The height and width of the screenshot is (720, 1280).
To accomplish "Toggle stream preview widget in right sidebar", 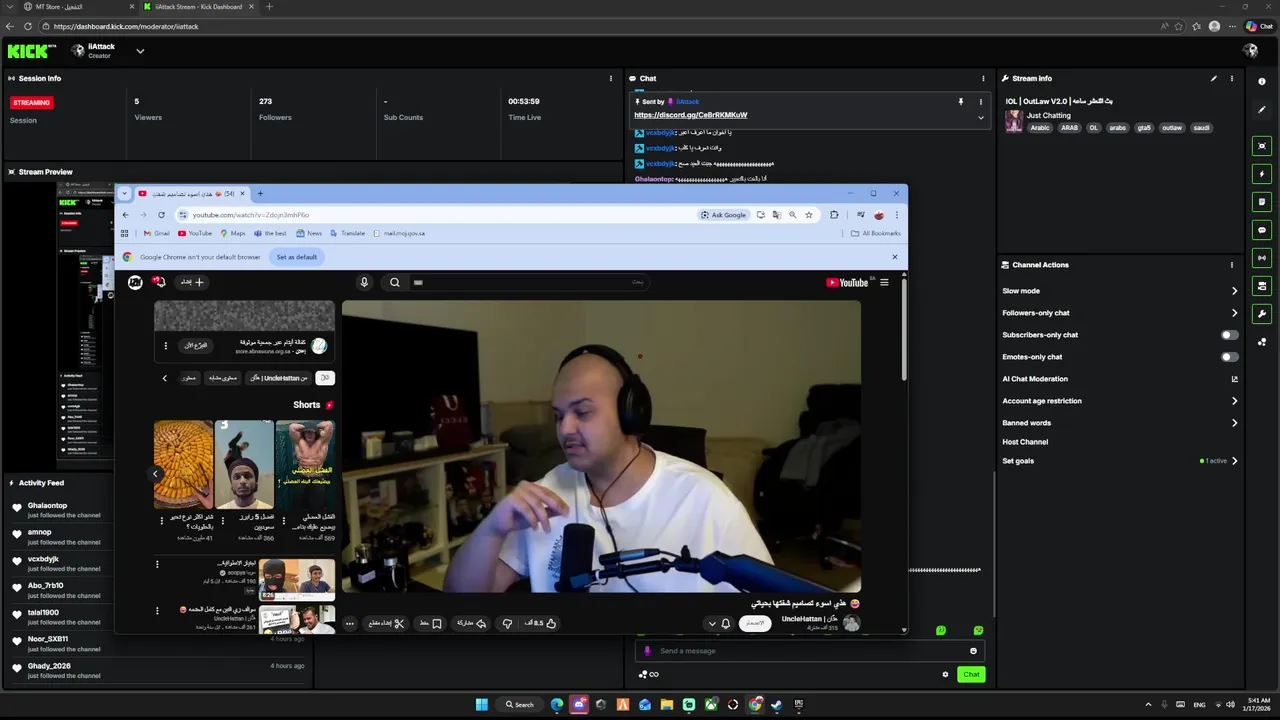I will coord(1262,146).
